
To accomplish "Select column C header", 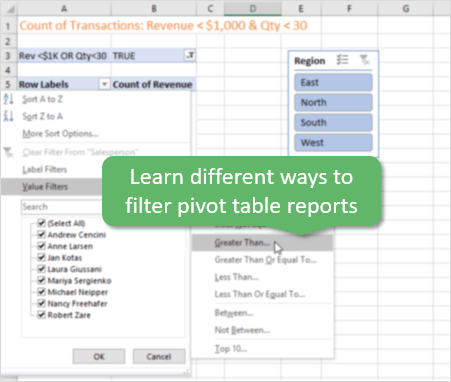I will (x=210, y=8).
